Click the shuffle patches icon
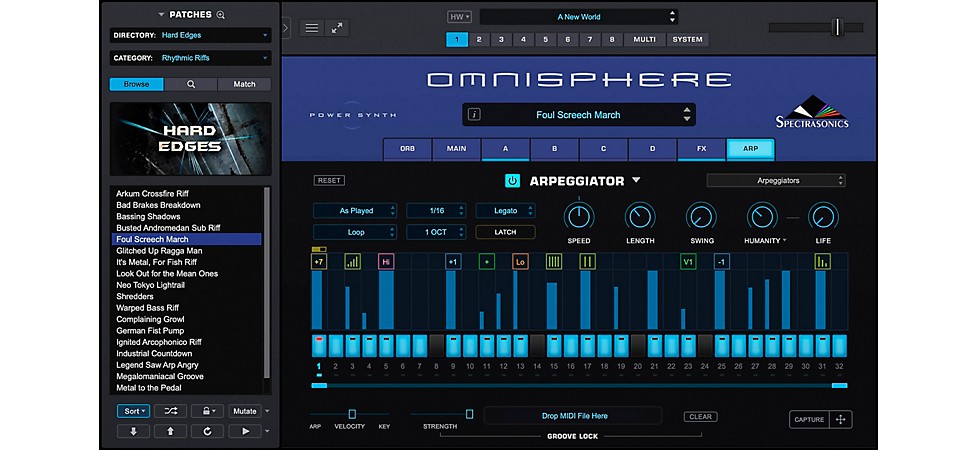 (x=170, y=411)
